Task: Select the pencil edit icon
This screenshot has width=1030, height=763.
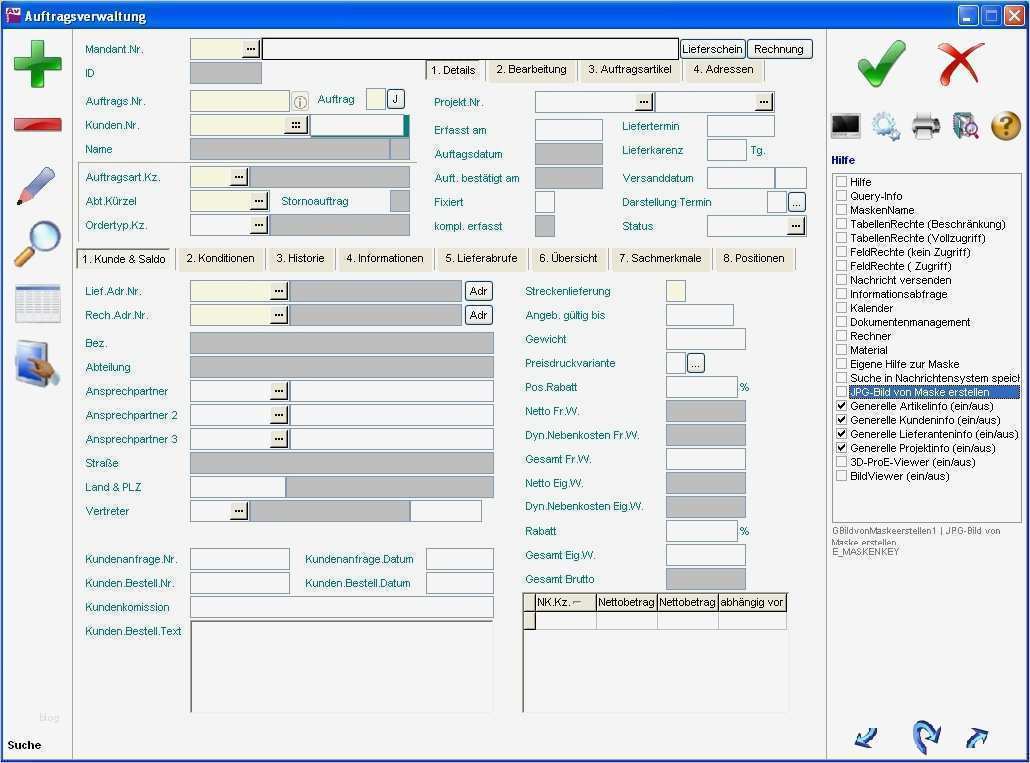Action: [36, 186]
